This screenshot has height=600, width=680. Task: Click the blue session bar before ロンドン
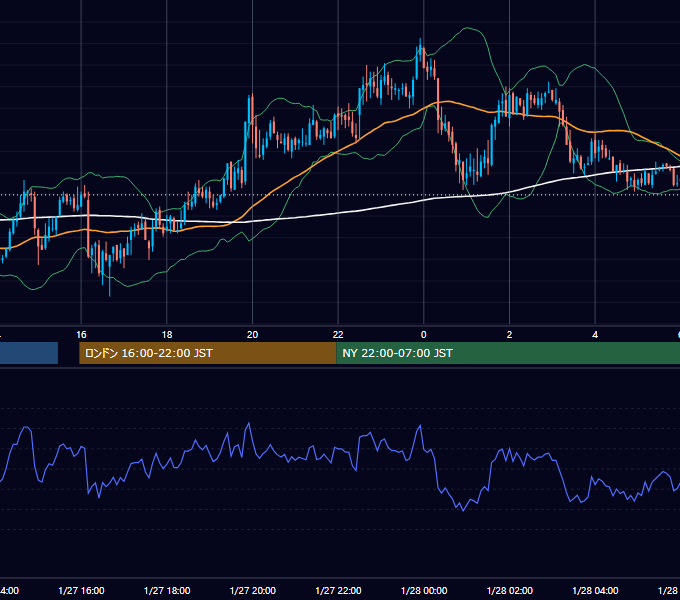[x=29, y=353]
